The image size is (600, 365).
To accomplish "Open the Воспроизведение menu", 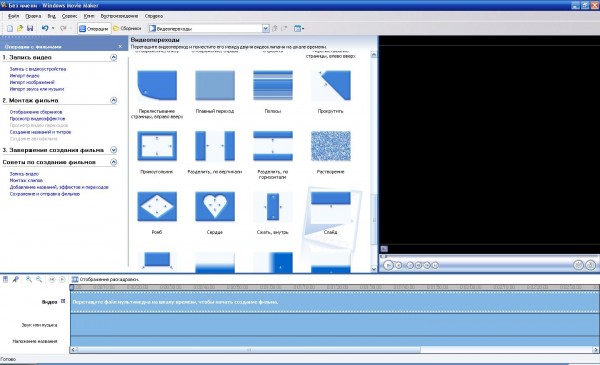I will 119,16.
